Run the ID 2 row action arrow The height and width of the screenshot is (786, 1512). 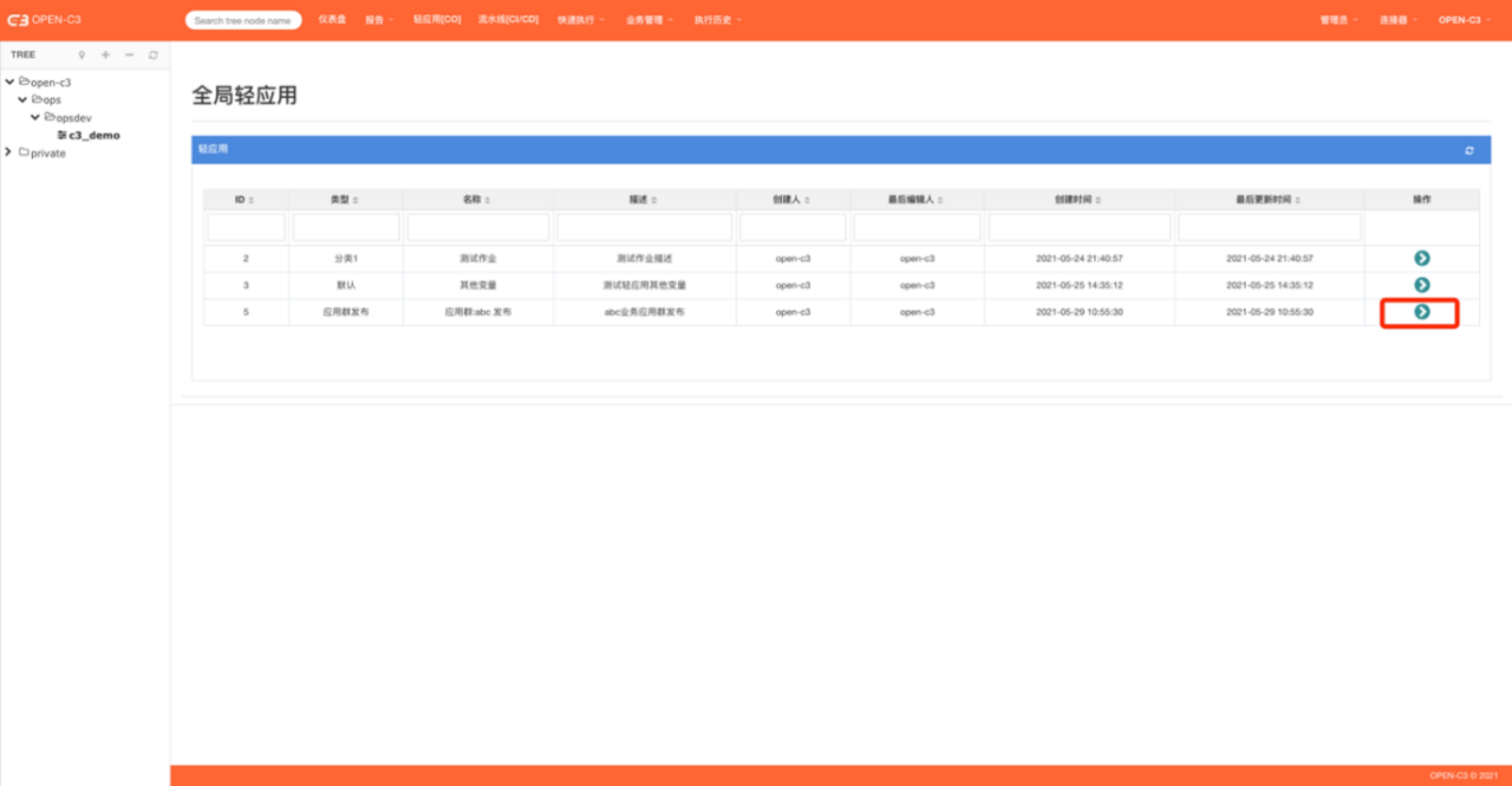tap(1422, 258)
